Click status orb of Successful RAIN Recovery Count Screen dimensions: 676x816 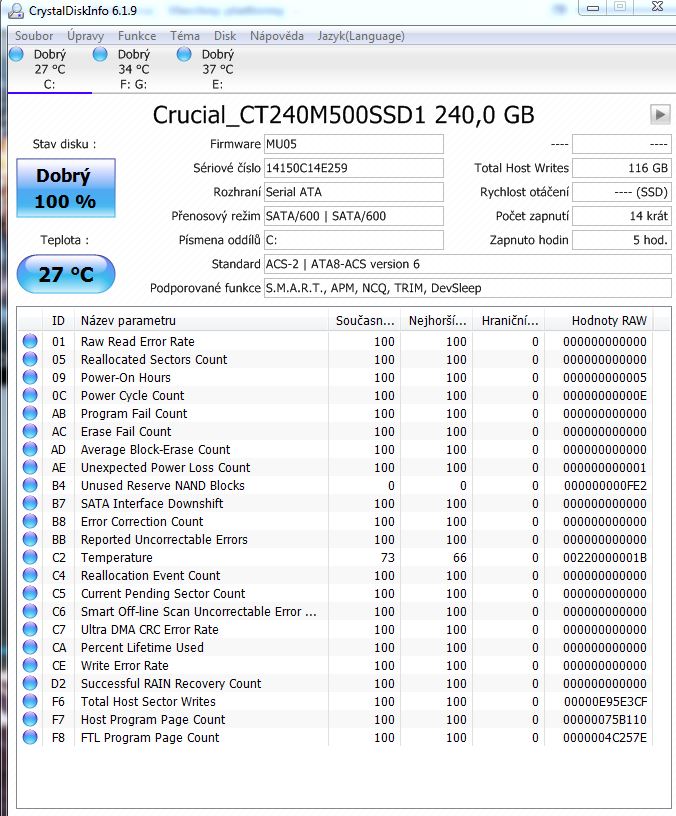30,683
